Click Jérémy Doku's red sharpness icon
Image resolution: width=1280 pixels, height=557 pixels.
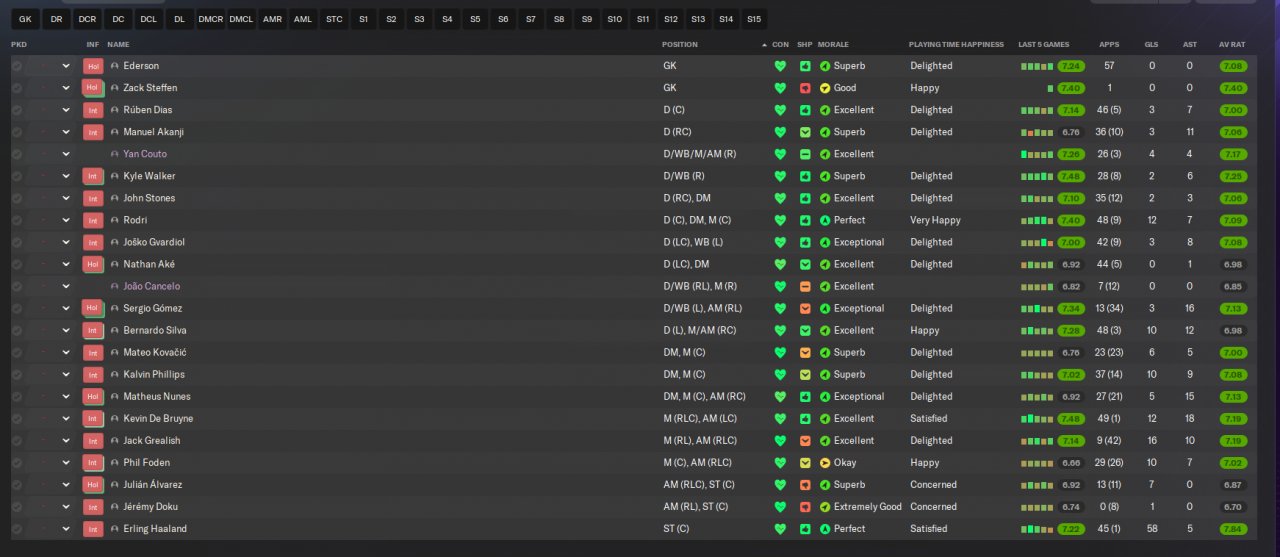click(x=805, y=507)
